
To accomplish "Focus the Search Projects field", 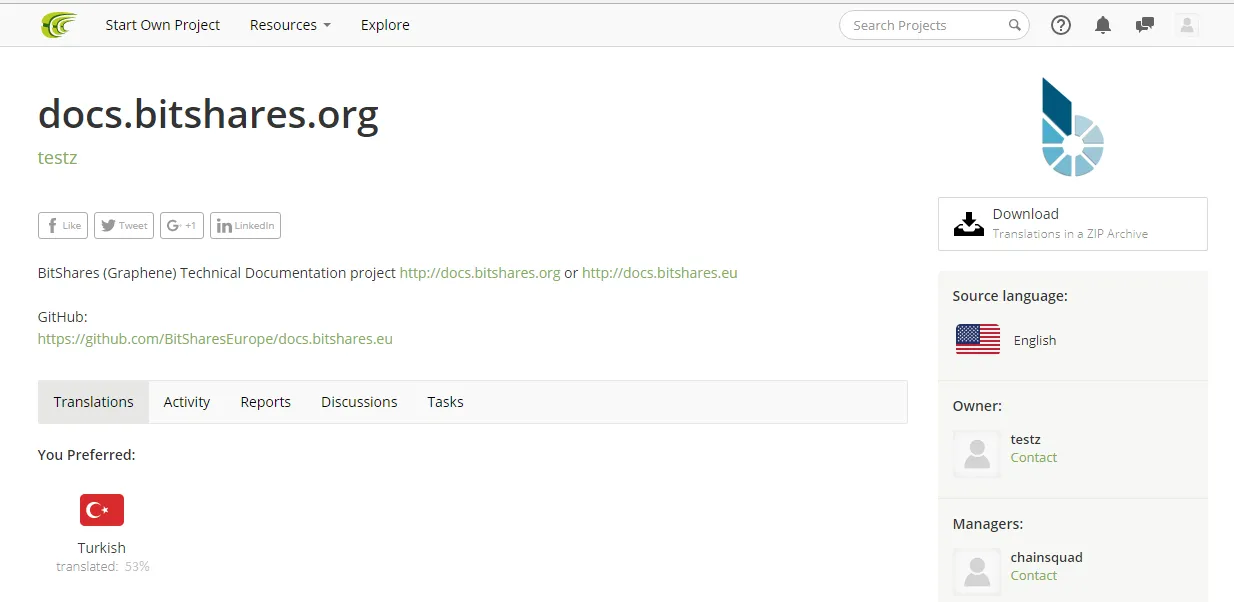I will coord(934,25).
